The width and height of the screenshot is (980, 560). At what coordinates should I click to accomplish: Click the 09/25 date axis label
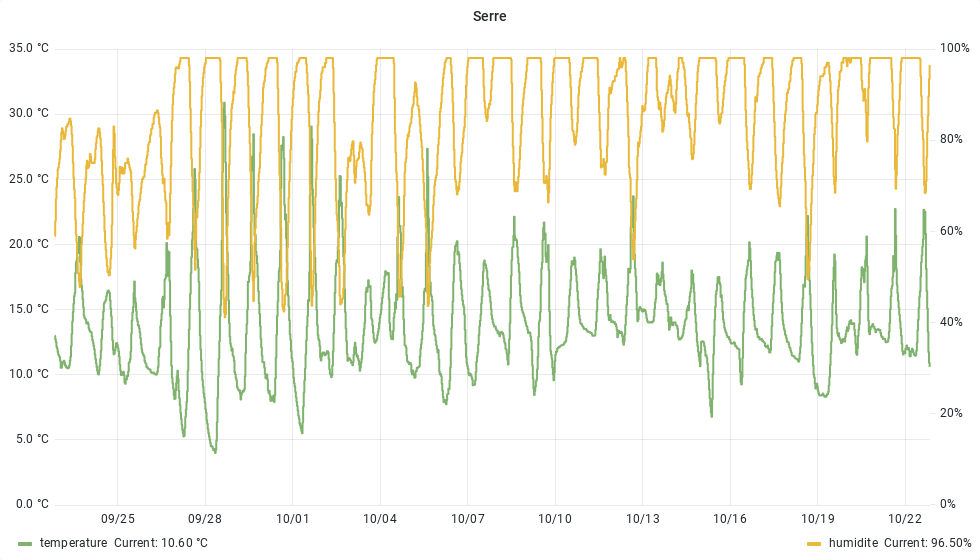click(118, 519)
